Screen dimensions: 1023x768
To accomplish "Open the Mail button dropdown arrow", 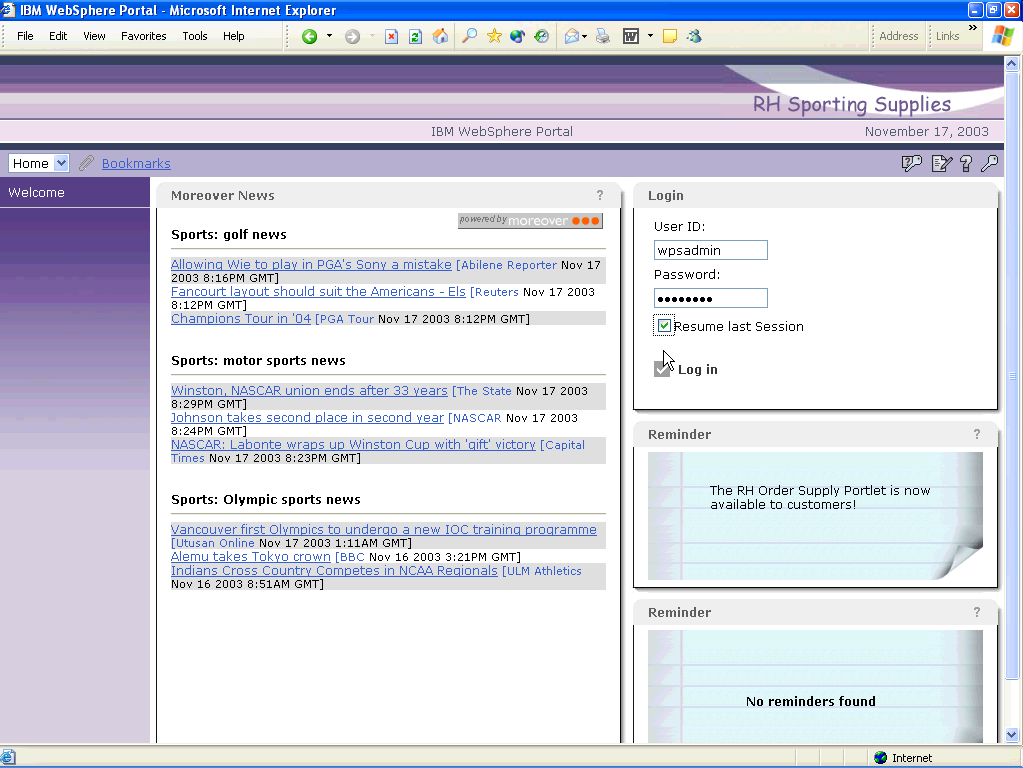I will coord(584,37).
